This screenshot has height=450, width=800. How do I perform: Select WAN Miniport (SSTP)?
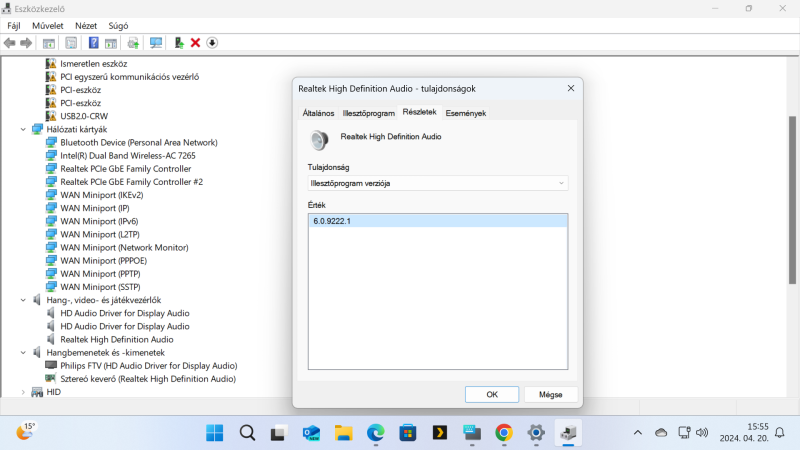click(x=100, y=287)
